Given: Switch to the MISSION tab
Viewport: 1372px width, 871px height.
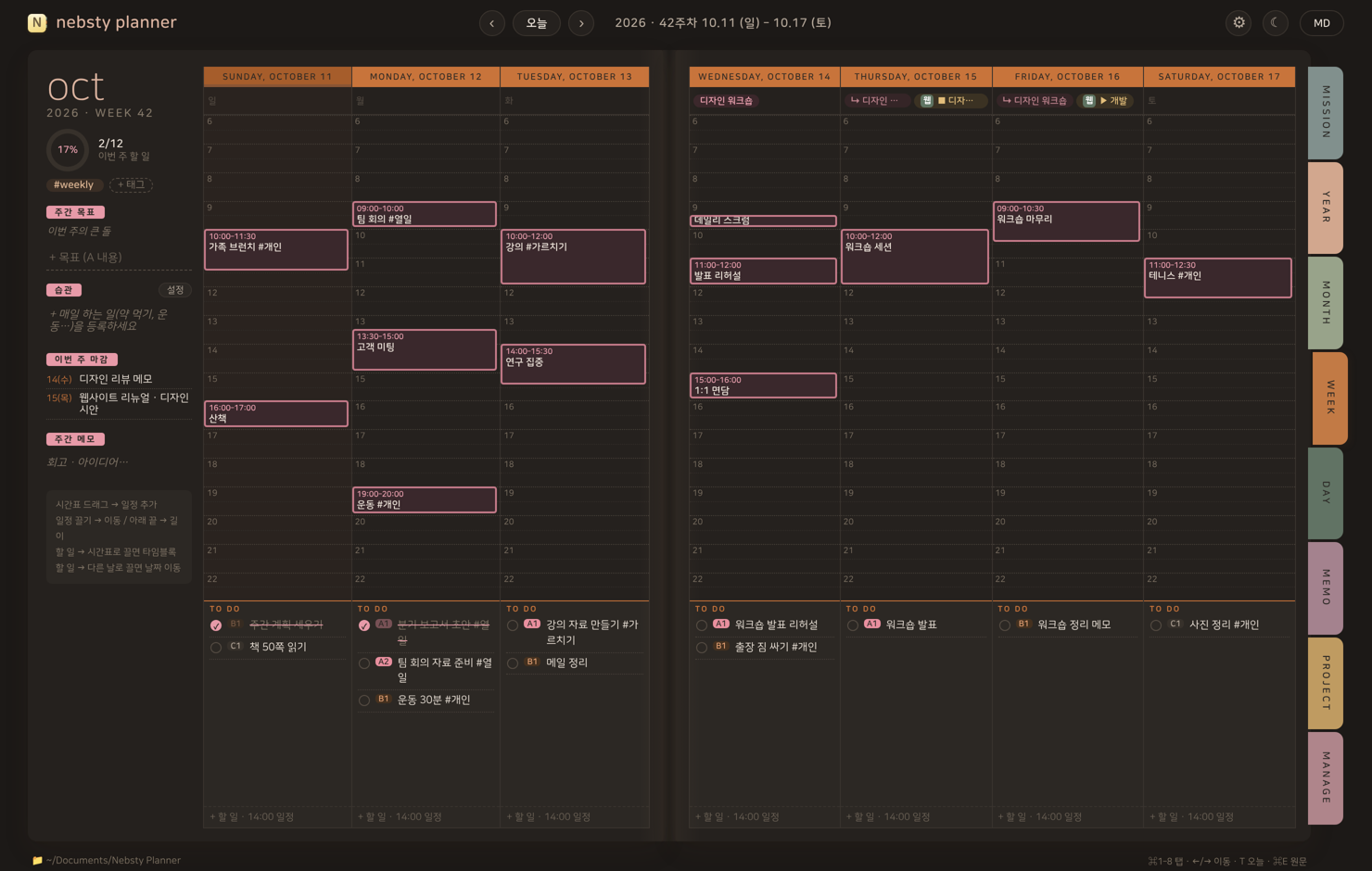Looking at the screenshot, I should pos(1326,112).
